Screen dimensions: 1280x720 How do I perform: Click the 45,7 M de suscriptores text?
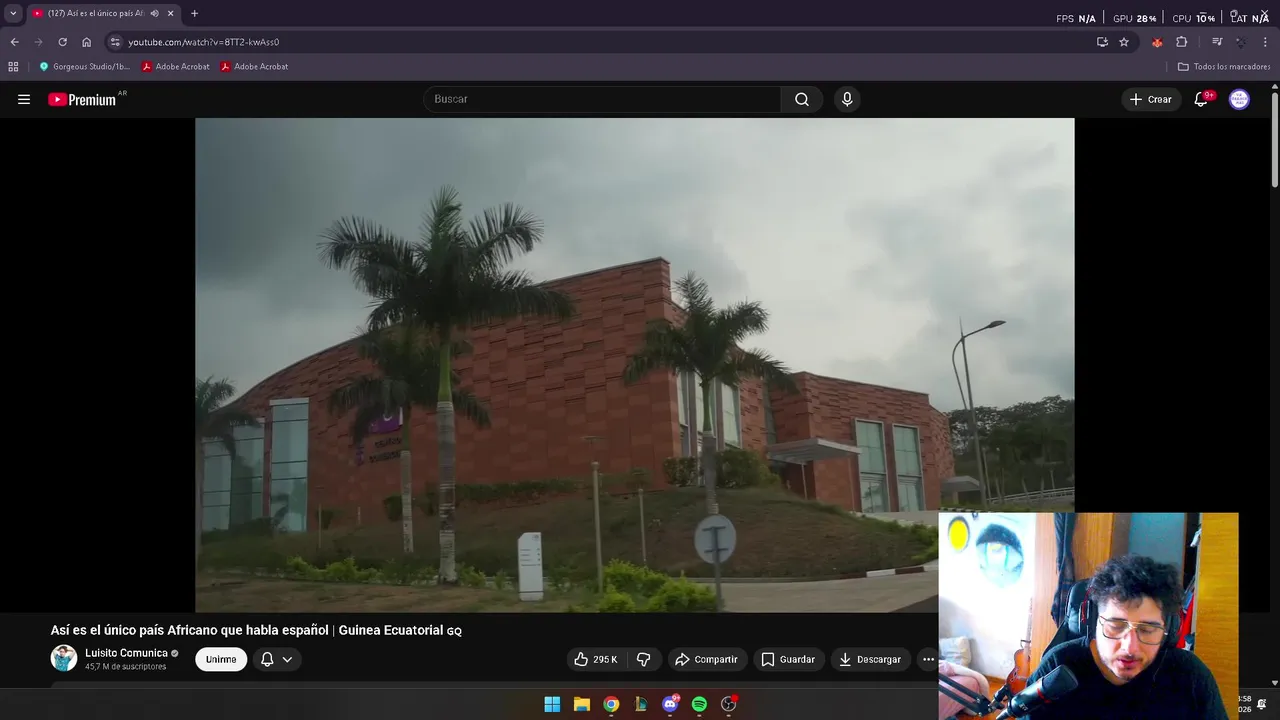126,666
